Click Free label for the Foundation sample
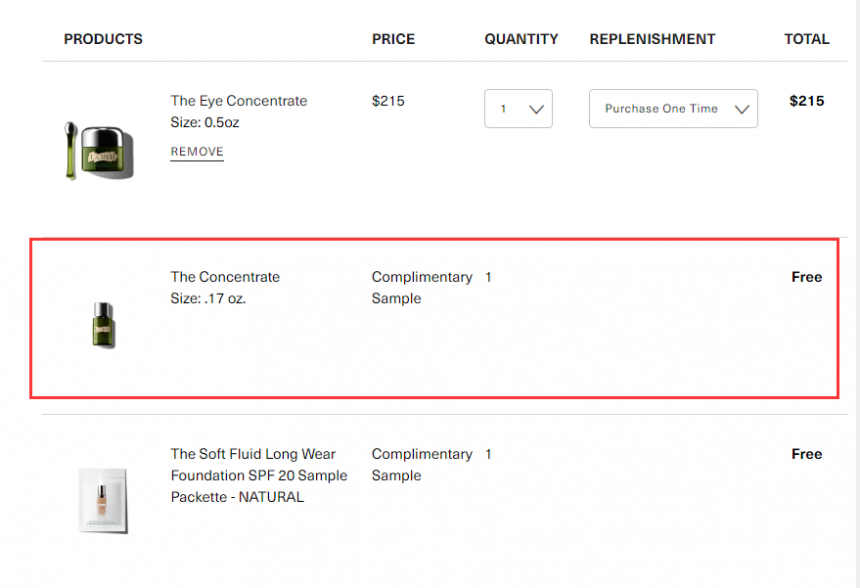Screen dimensions: 860x588 tap(806, 454)
